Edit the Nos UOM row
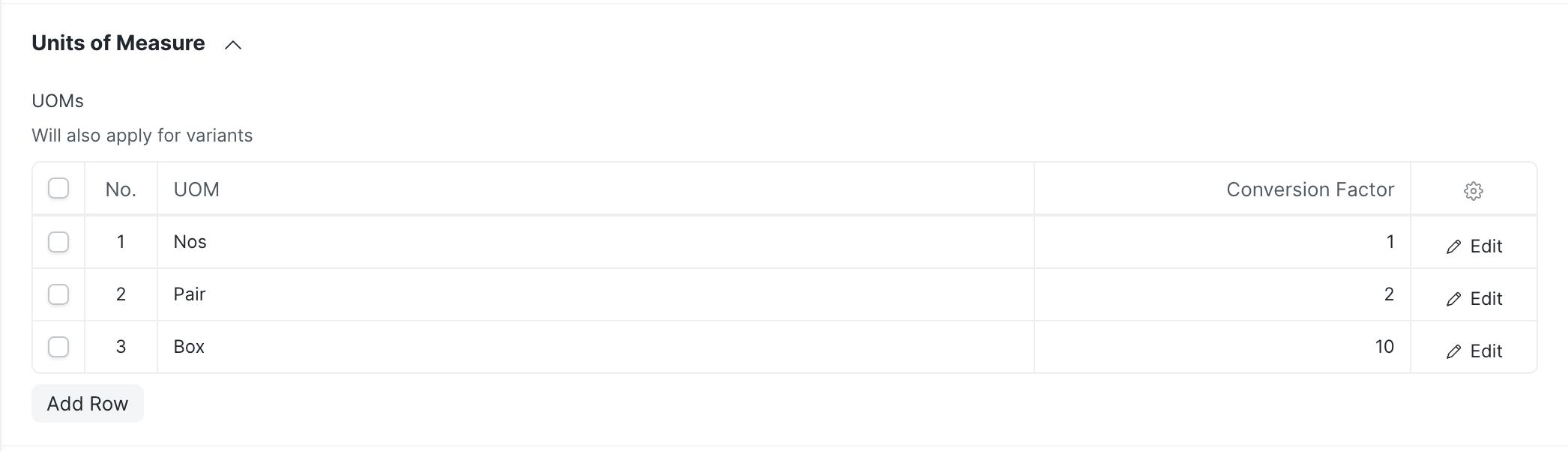Image resolution: width=1568 pixels, height=451 pixels. click(1486, 246)
